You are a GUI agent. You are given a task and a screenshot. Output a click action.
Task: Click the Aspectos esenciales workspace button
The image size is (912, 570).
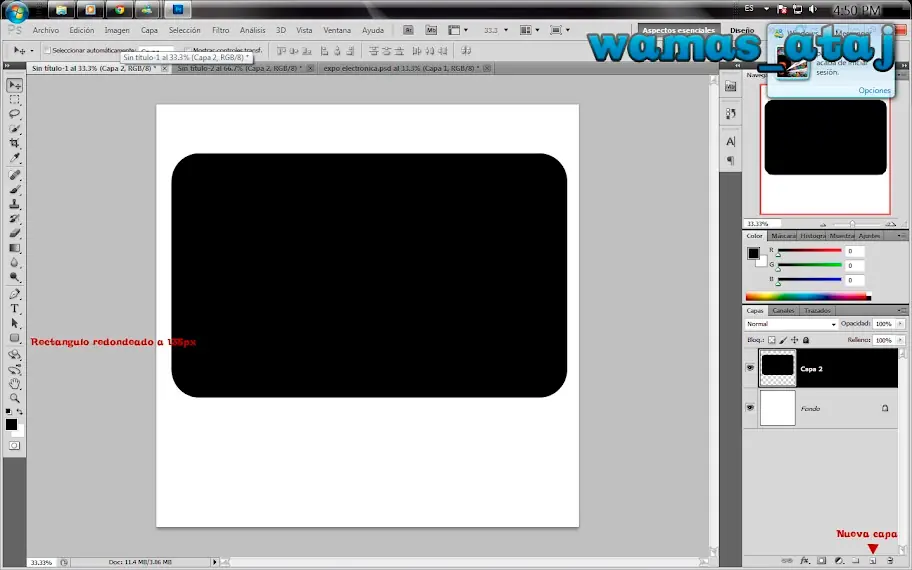point(679,30)
